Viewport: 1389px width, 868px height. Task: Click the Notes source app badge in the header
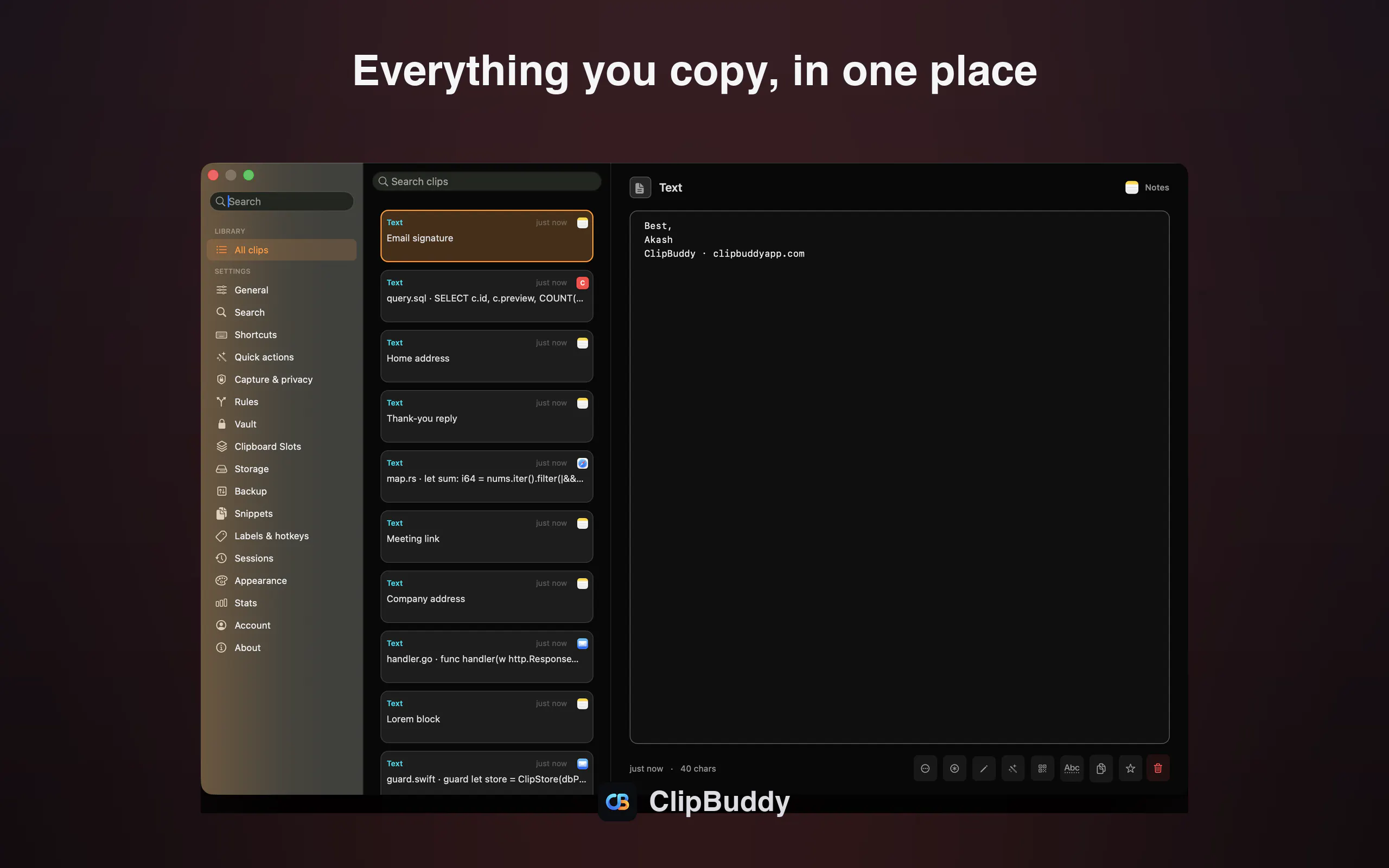tap(1147, 187)
